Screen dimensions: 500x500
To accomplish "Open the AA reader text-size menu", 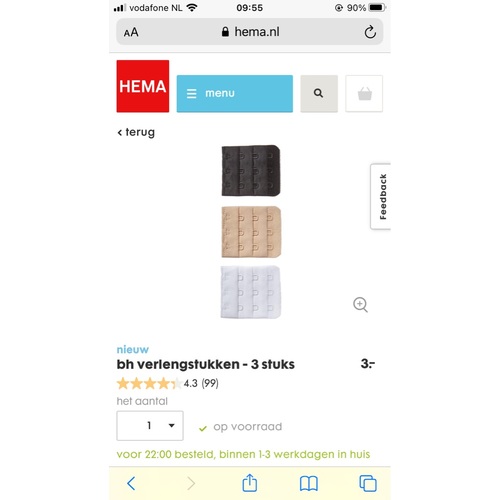I will point(131,32).
